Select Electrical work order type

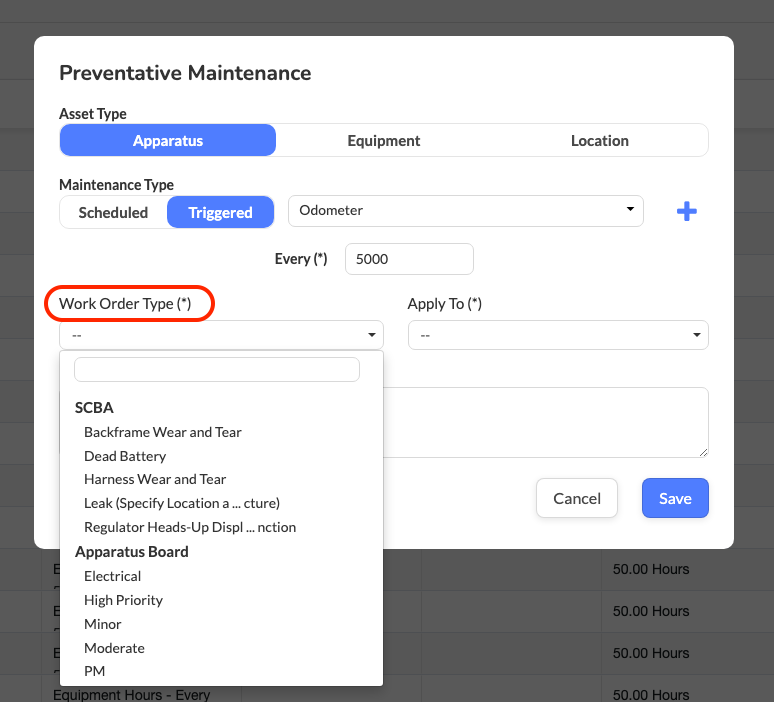coord(112,576)
